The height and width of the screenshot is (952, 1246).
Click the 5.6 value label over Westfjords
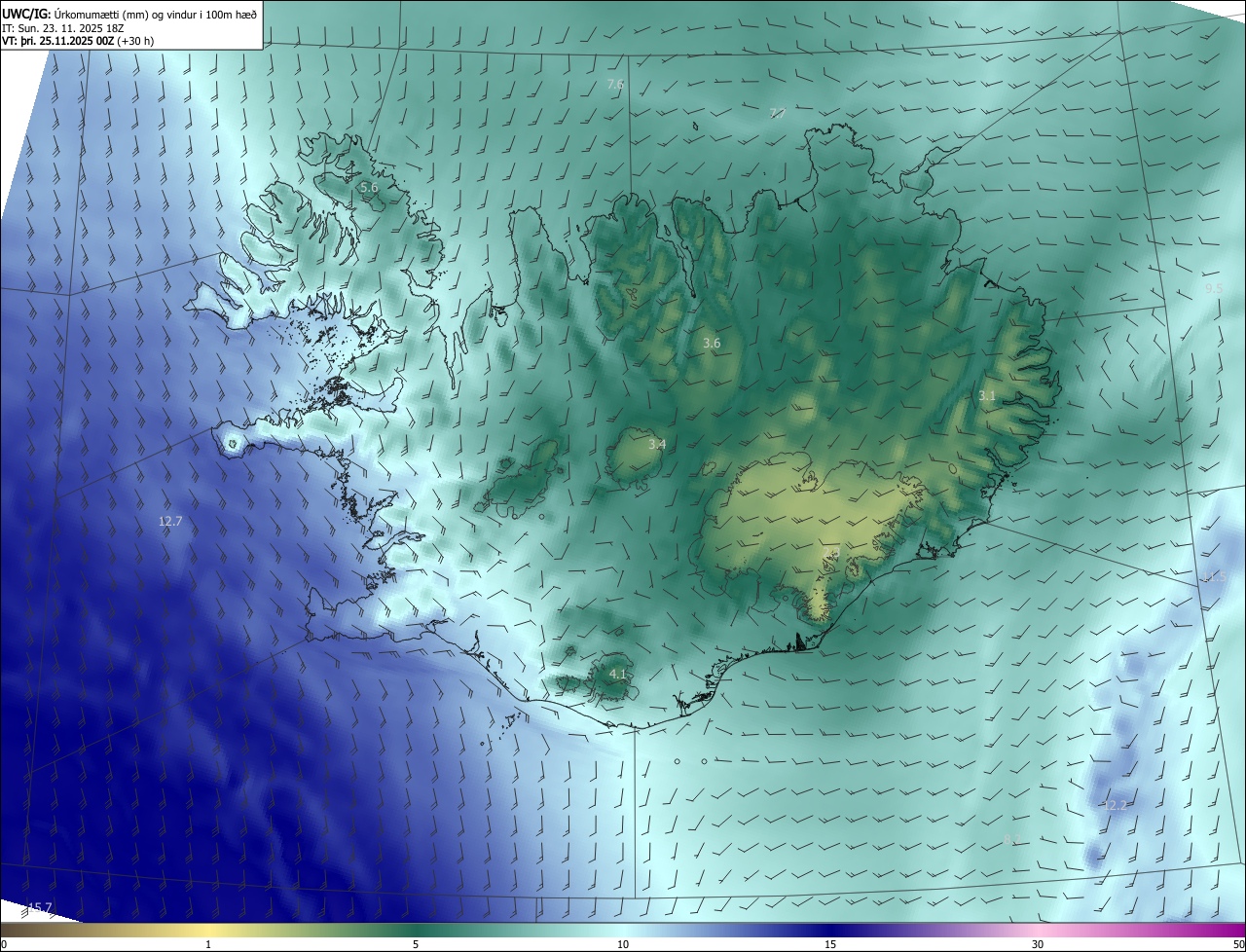[369, 187]
